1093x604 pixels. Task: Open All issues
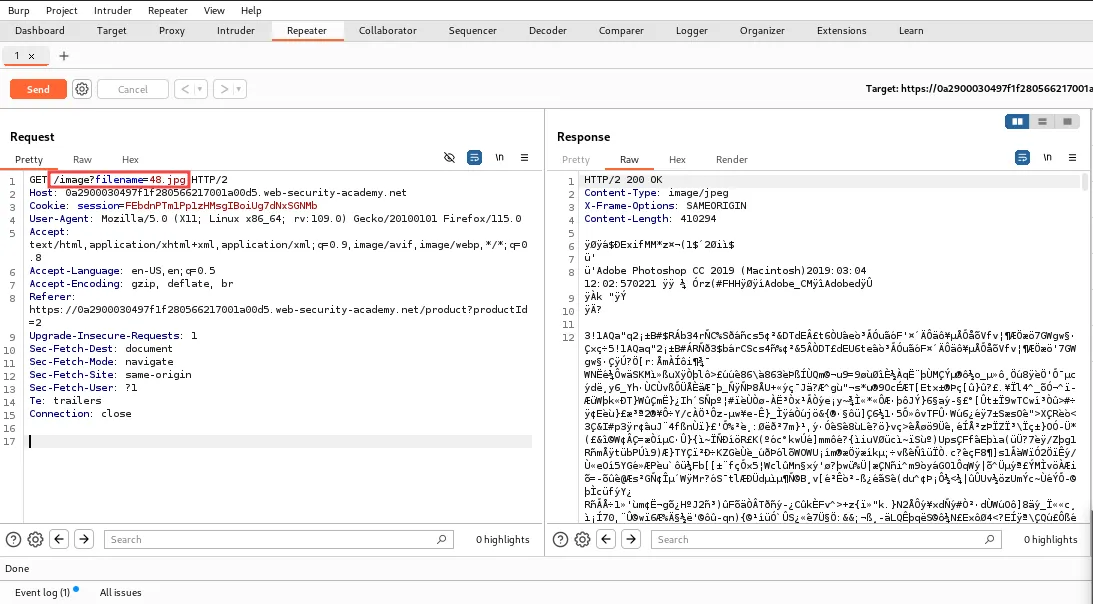tap(121, 592)
